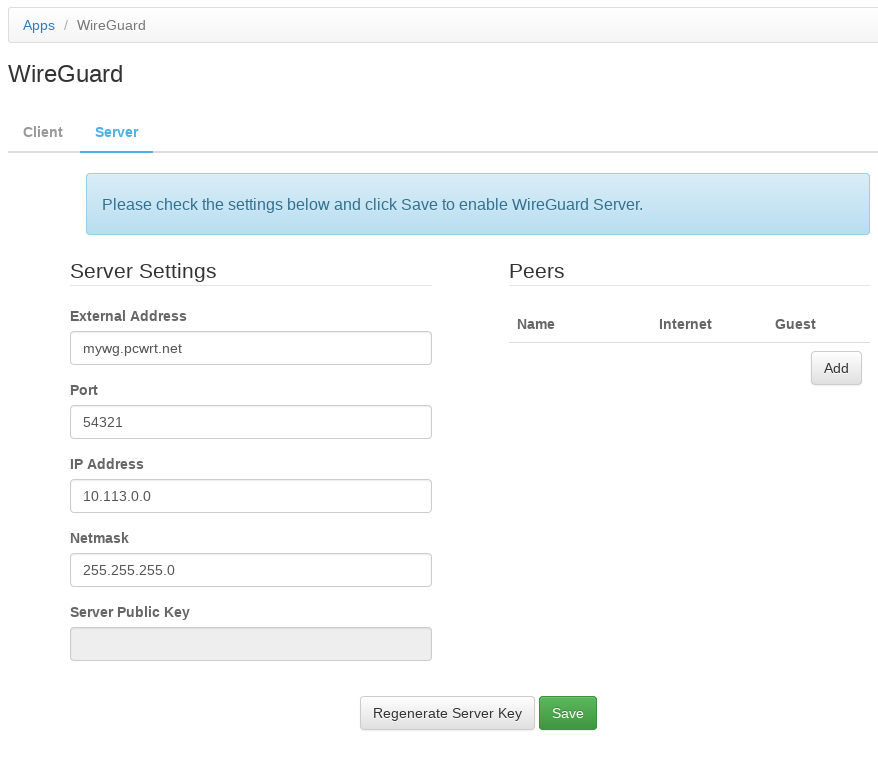Screen dimensions: 878x762
Task: Save the WireGuard server settings
Action: (x=567, y=713)
